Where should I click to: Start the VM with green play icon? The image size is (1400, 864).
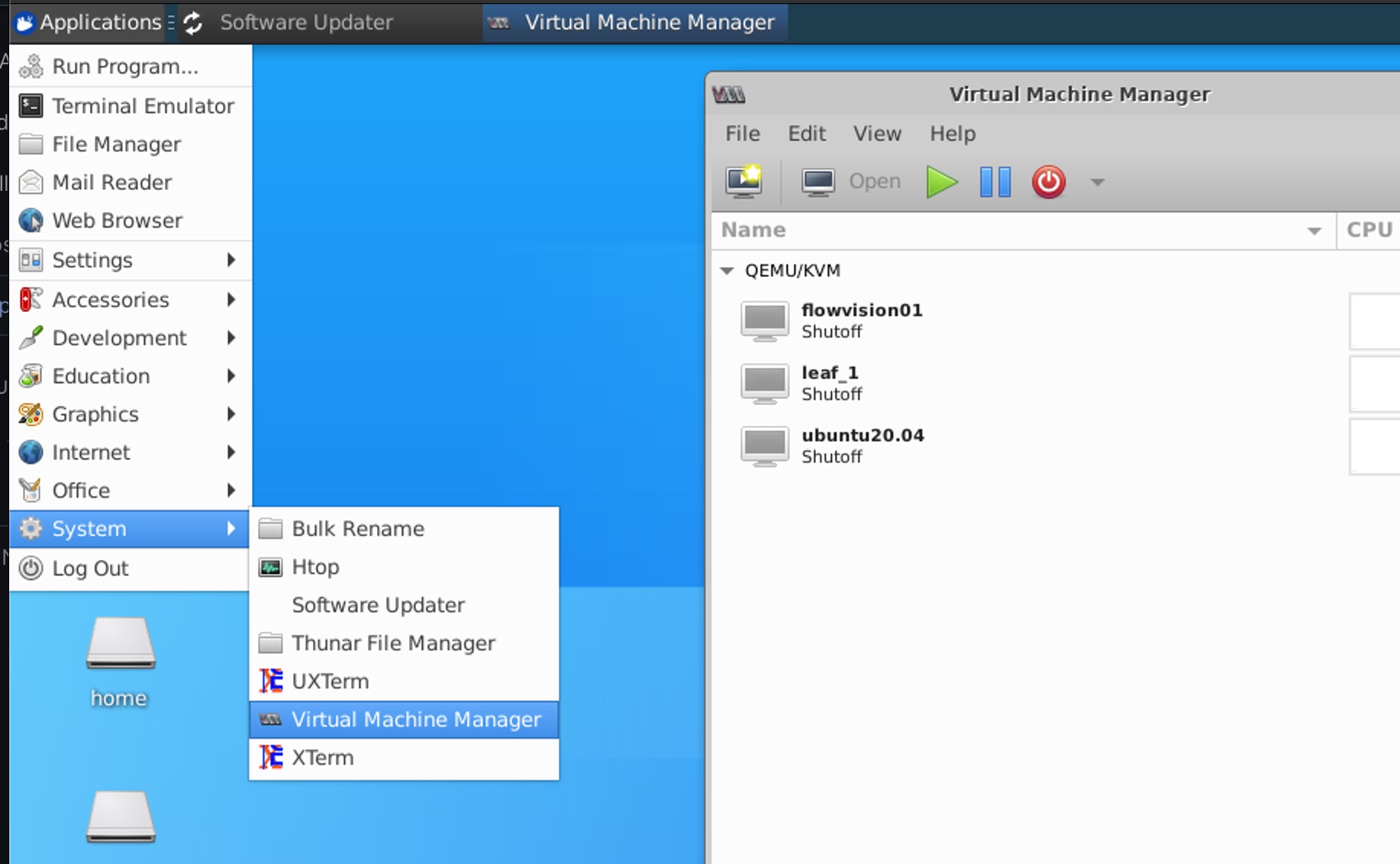941,182
